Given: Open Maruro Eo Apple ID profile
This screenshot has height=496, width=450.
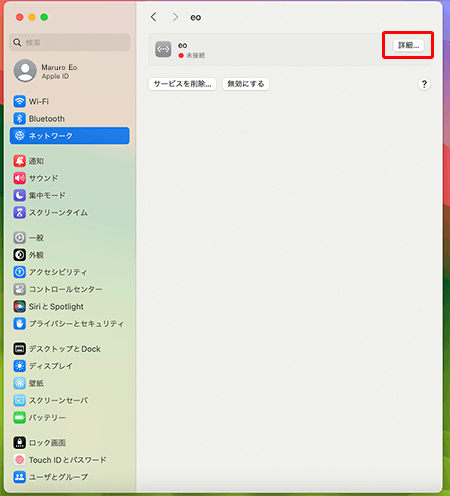Looking at the screenshot, I should pos(46,71).
